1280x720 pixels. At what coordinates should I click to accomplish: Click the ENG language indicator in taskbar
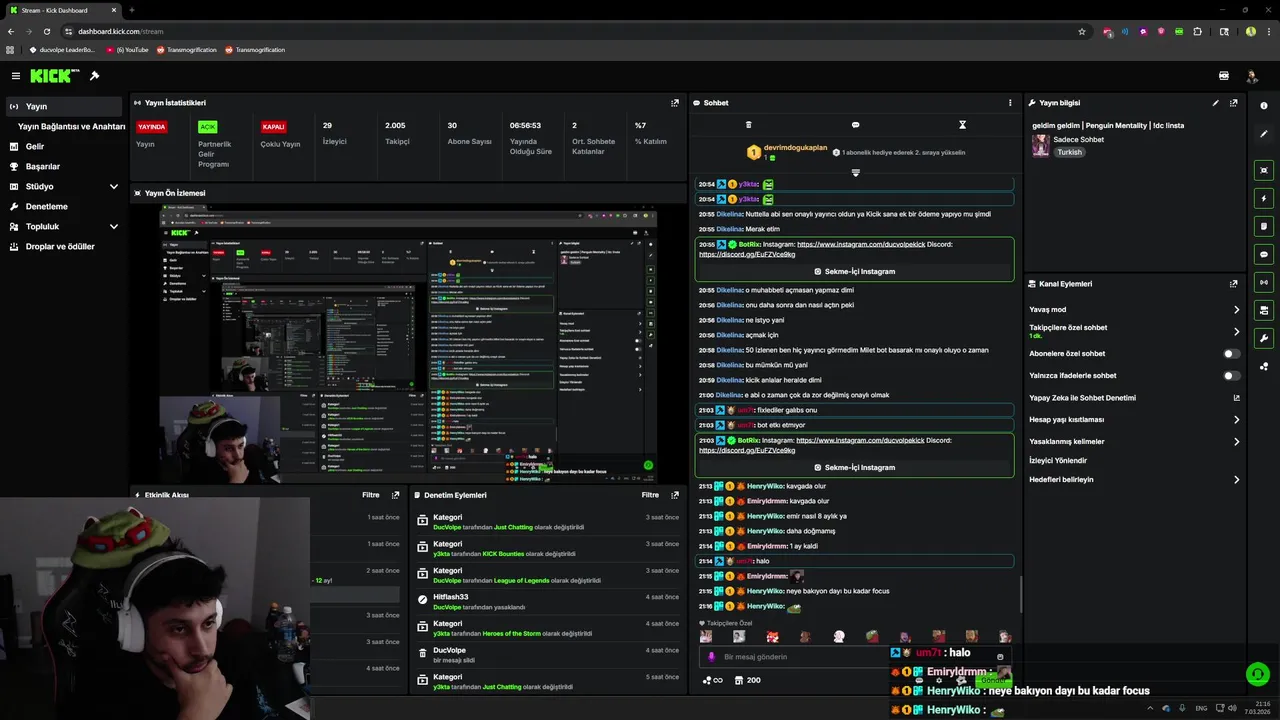[x=1201, y=708]
